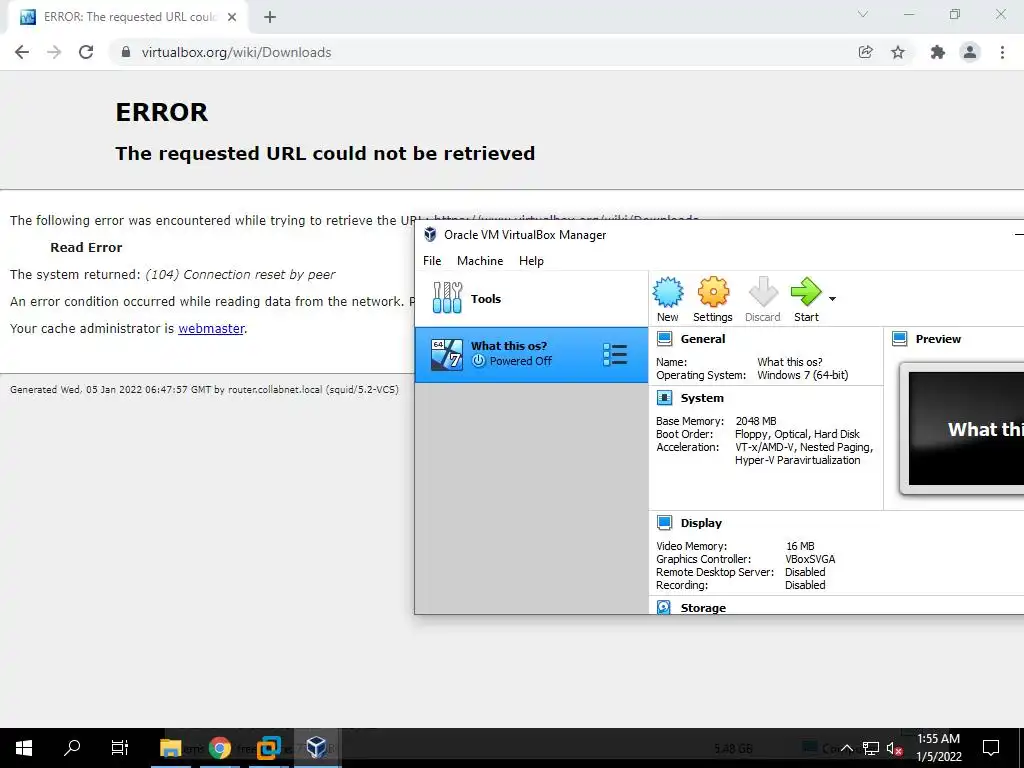This screenshot has height=768, width=1024.
Task: Click the network tray icon
Action: pos(871,748)
